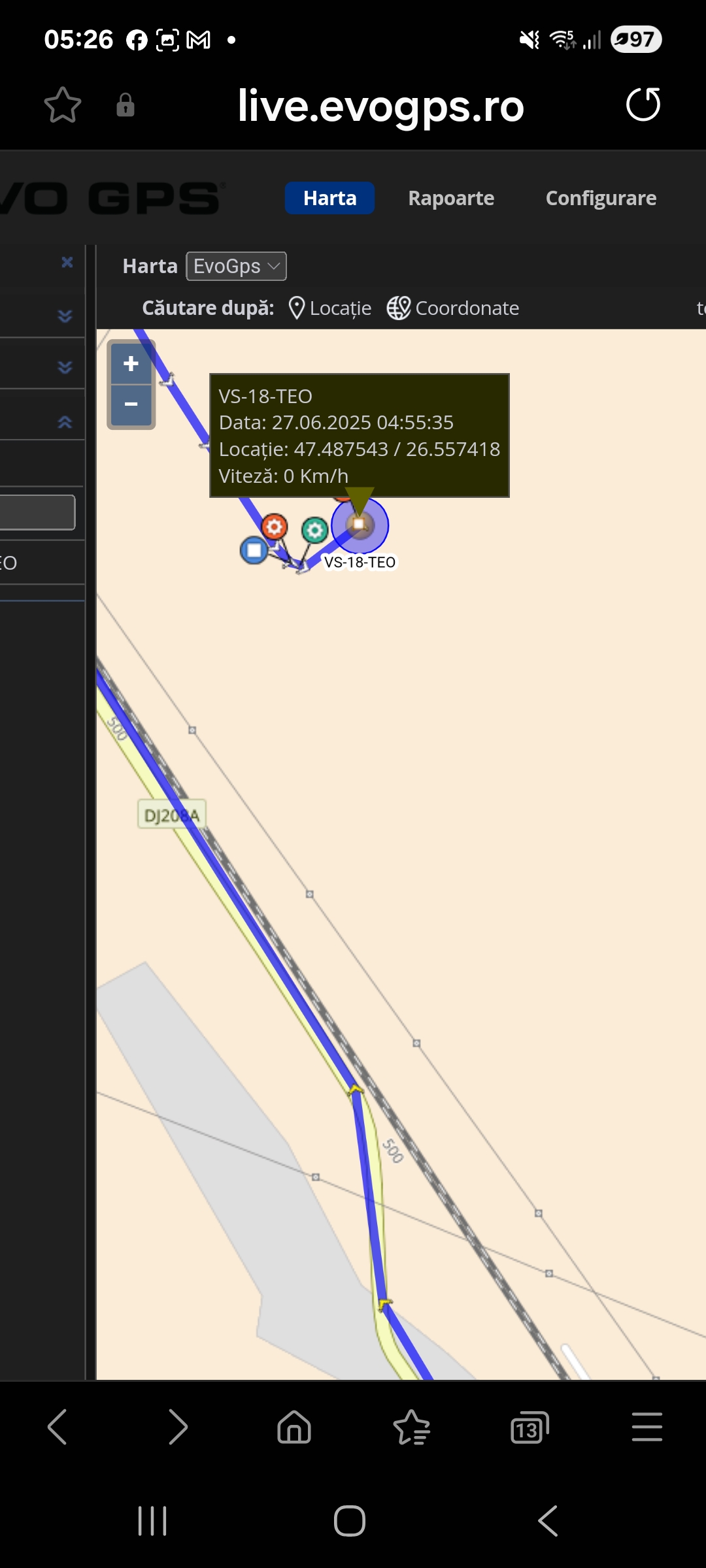Image resolution: width=706 pixels, height=1568 pixels.
Task: Collapse the upward double-chevron sidebar section
Action: click(x=65, y=422)
